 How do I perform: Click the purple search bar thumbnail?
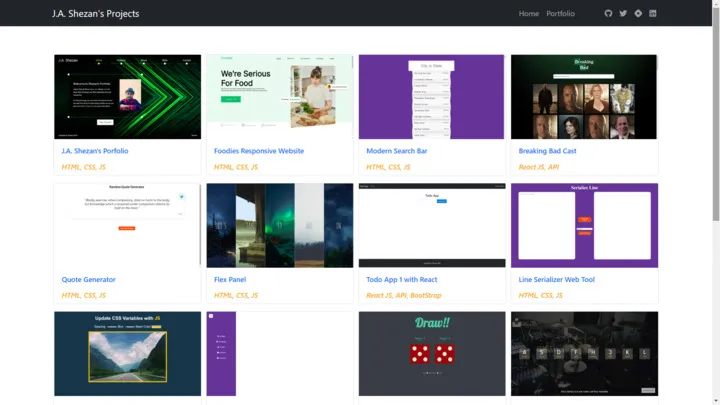point(432,97)
